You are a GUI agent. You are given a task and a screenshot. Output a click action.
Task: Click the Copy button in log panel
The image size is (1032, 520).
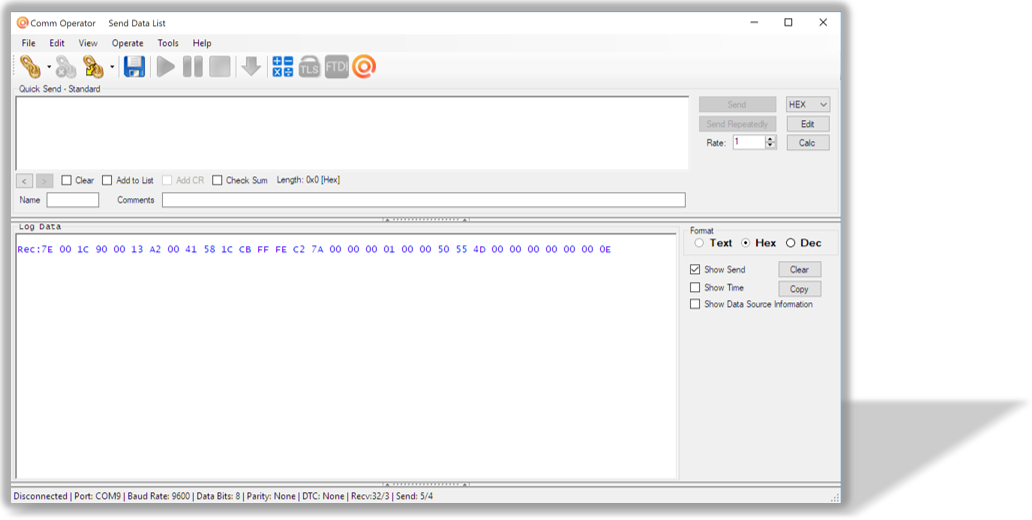tap(800, 289)
